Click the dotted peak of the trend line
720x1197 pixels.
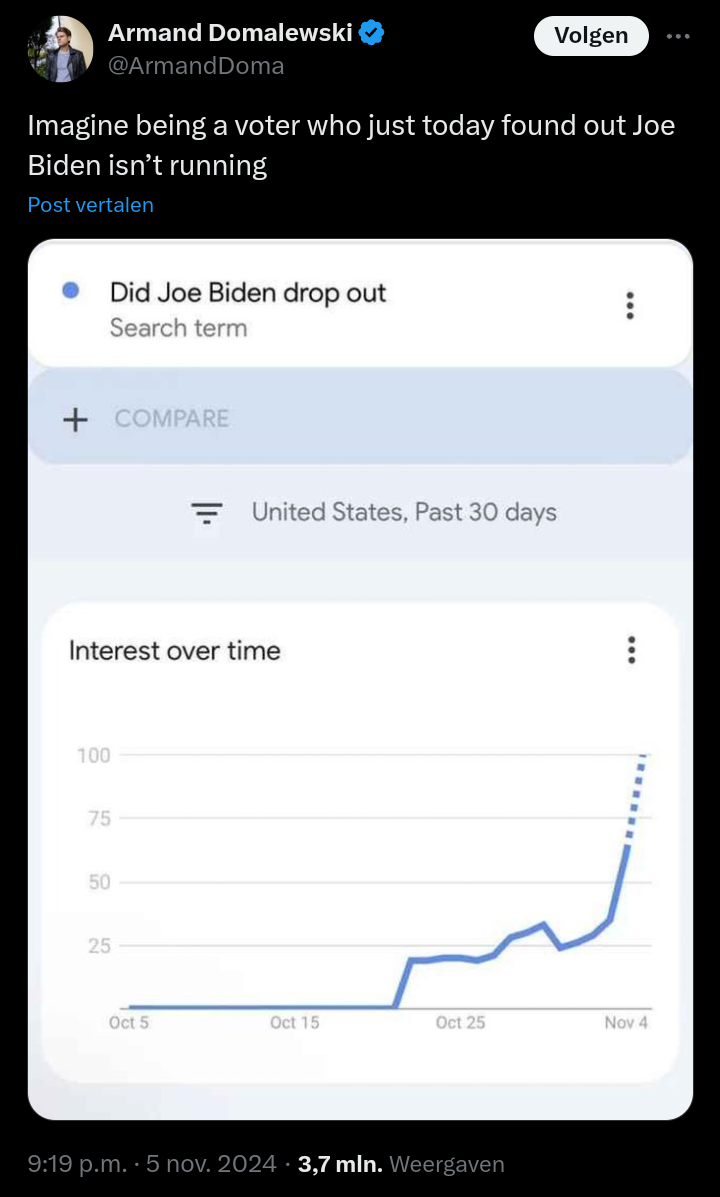[636, 799]
